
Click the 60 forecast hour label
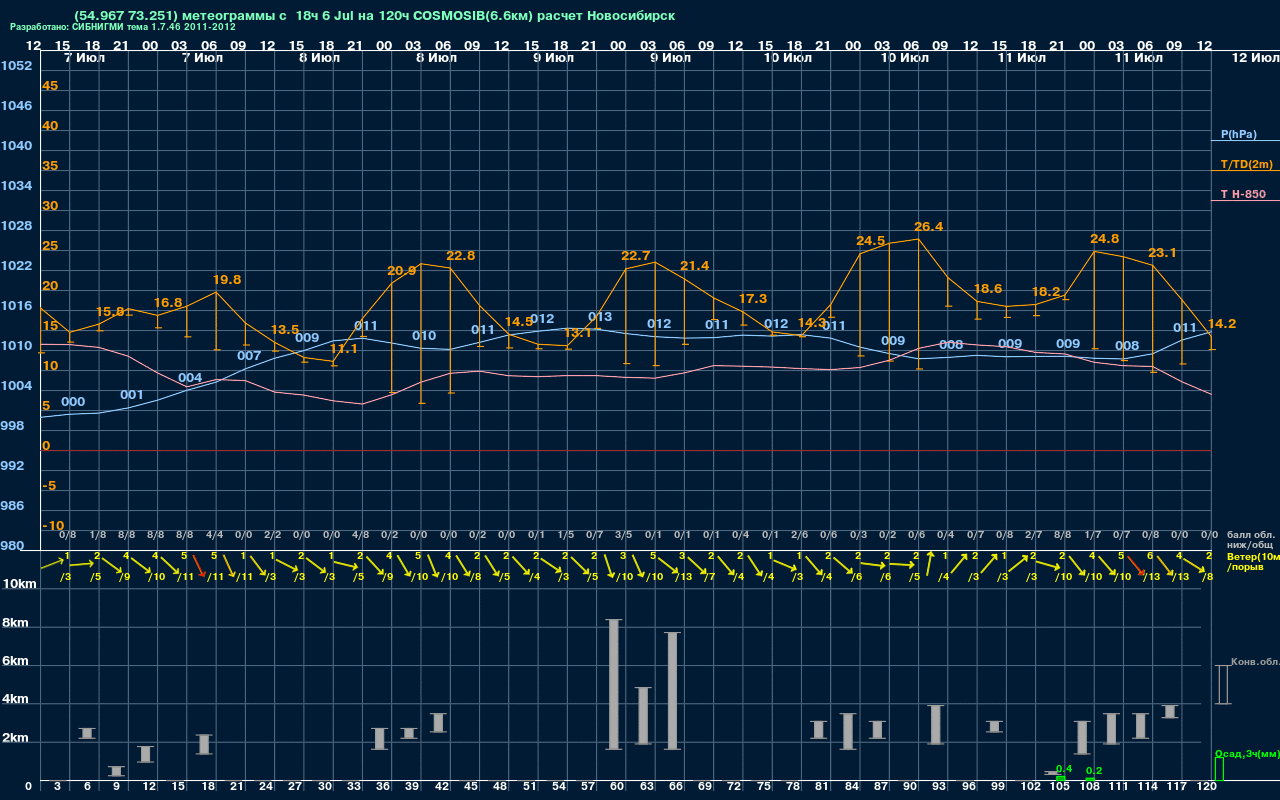point(616,787)
